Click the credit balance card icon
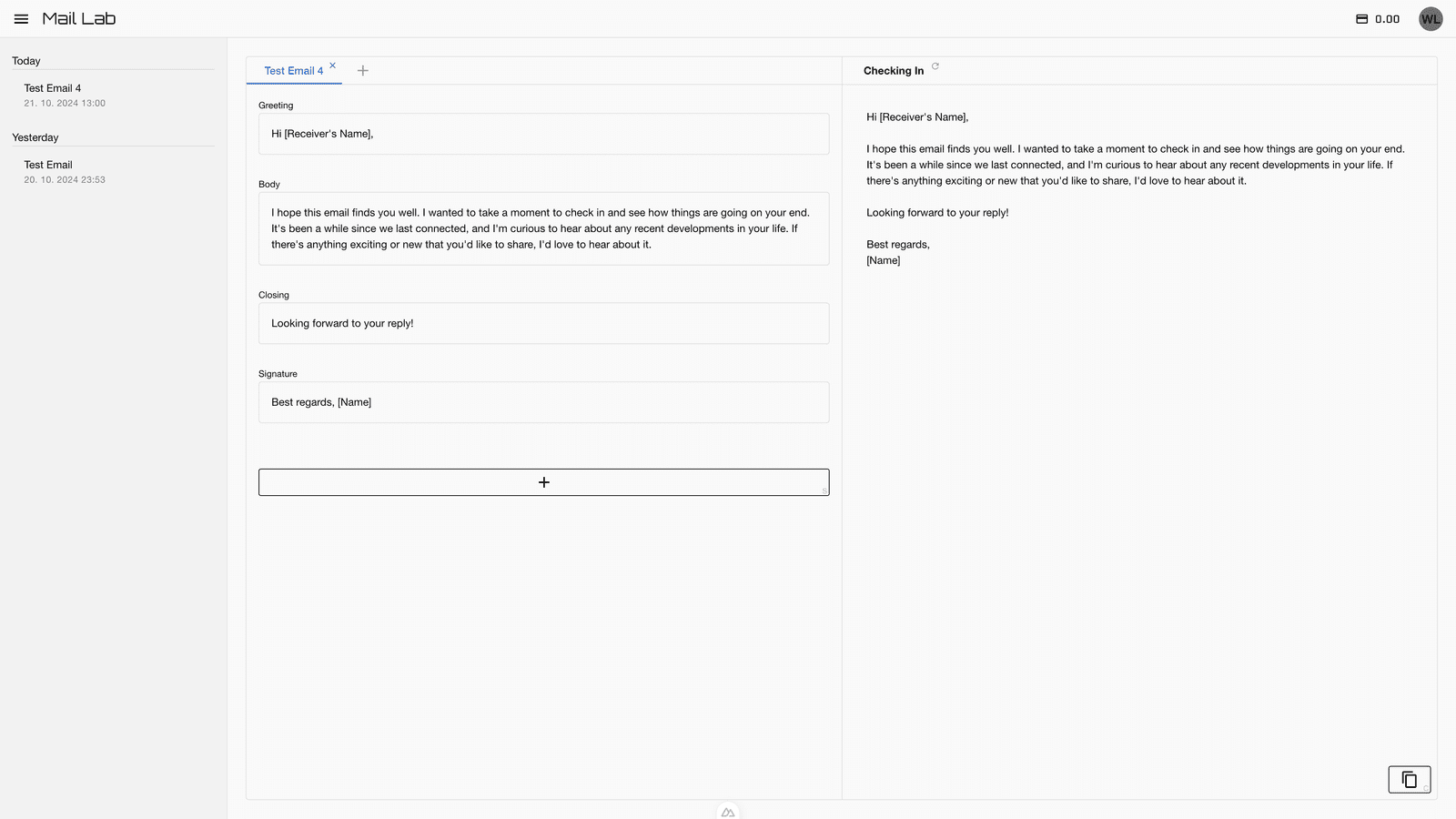Screen dimensions: 1456x819 tap(1361, 19)
